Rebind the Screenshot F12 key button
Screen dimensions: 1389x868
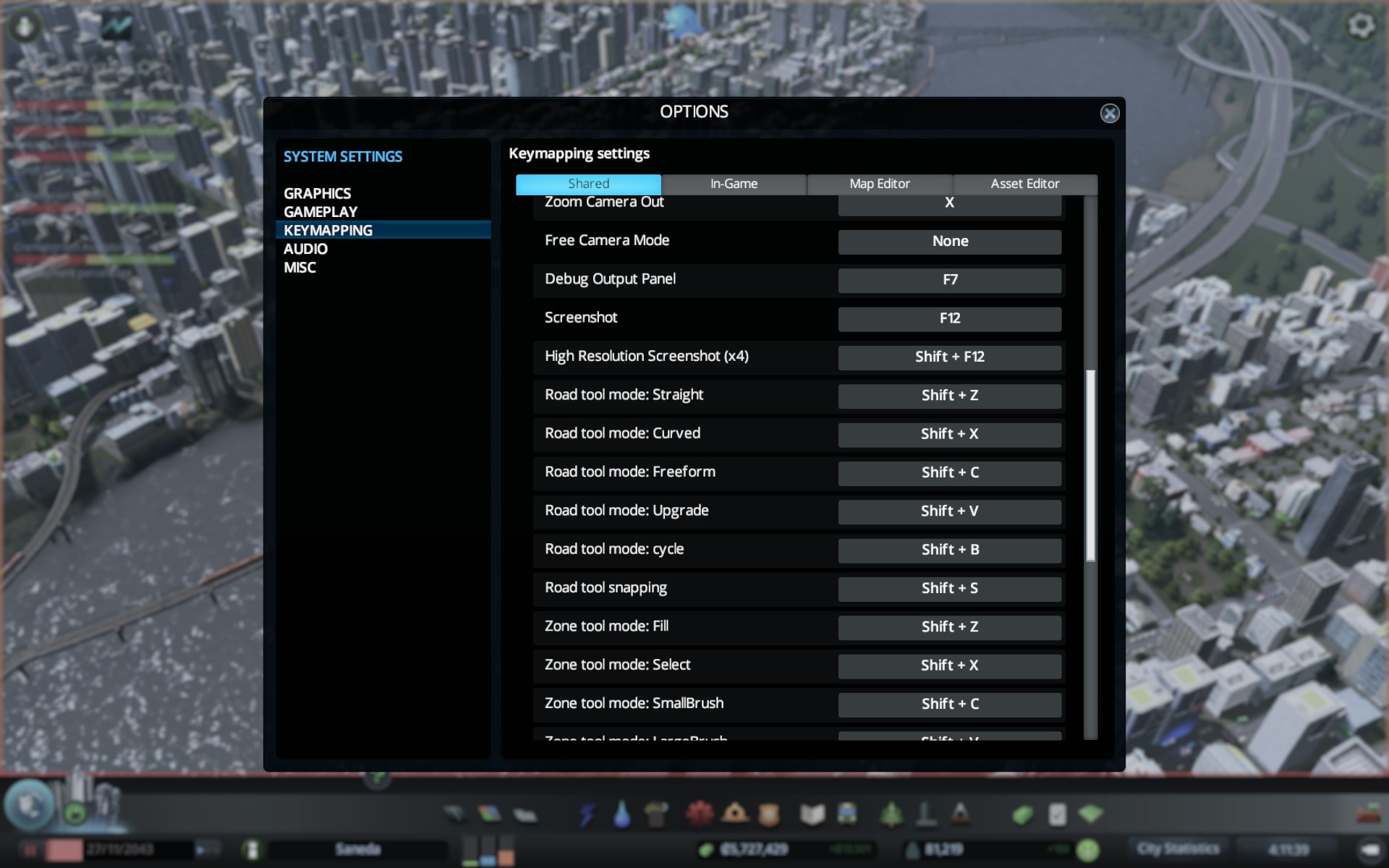click(949, 318)
